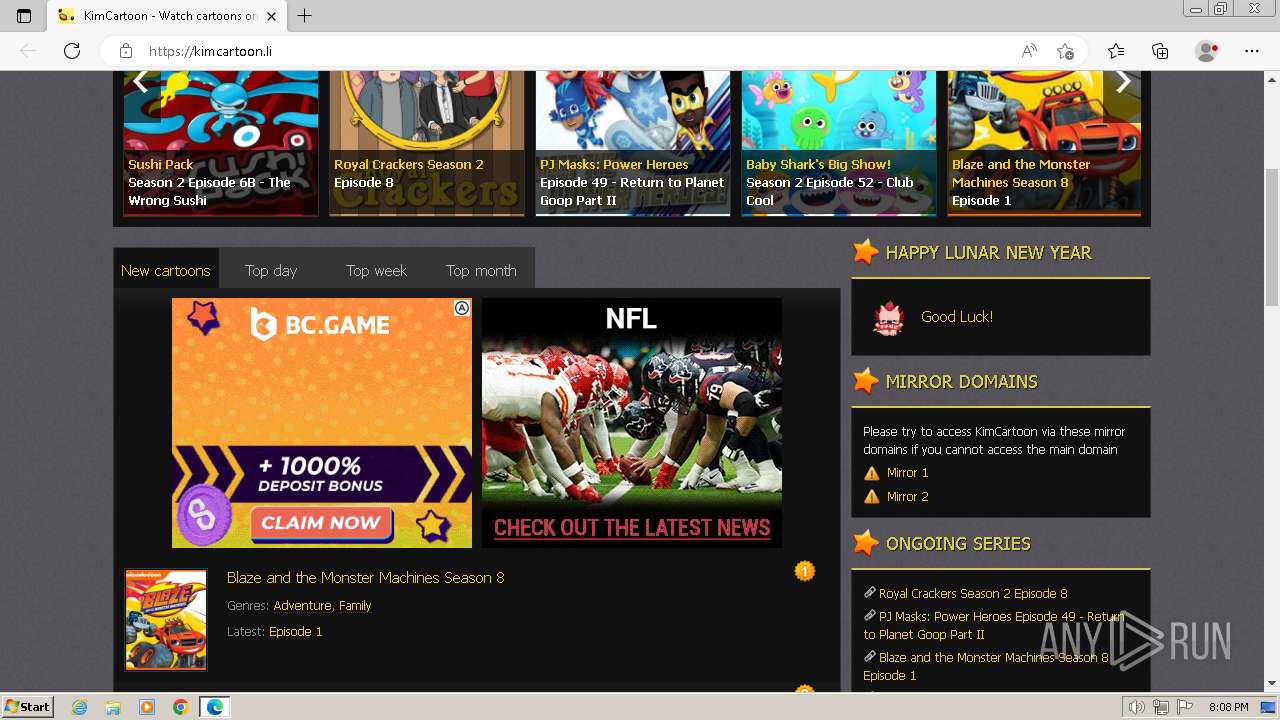
Task: Open the Collections icon
Action: coord(1160,51)
